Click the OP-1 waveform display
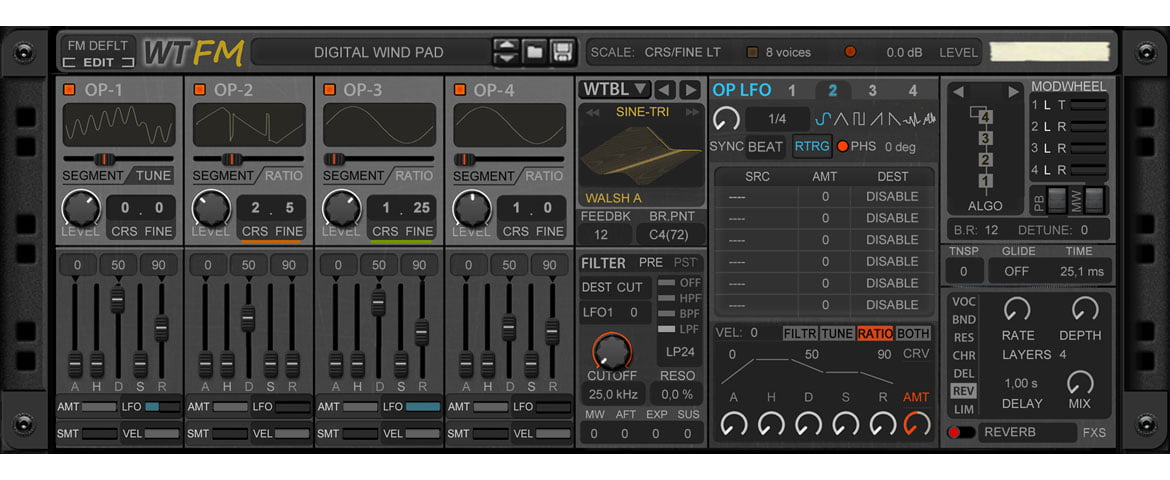The image size is (1170, 480). click(x=119, y=125)
